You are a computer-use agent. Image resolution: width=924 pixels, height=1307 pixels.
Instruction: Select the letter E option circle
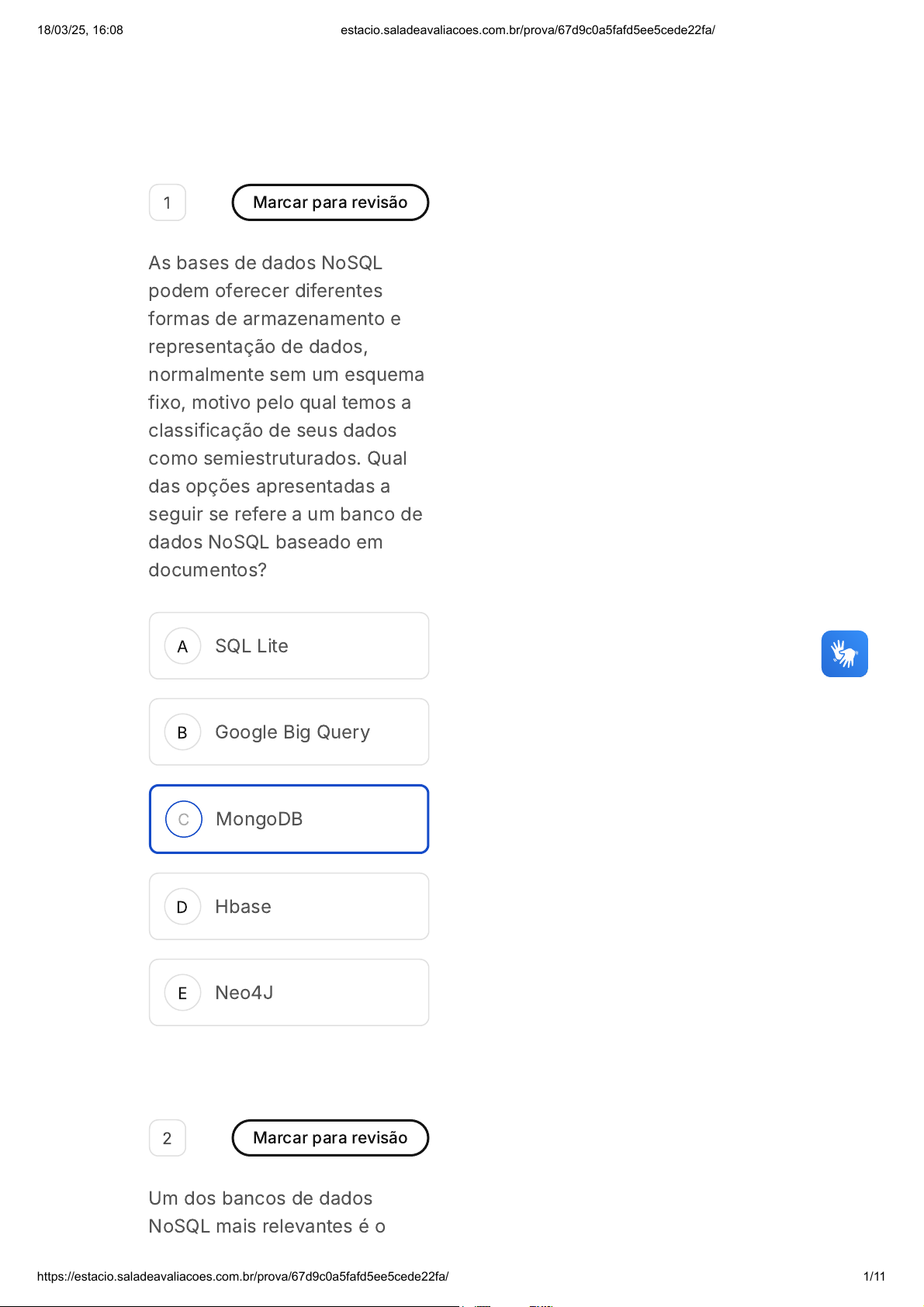182,993
